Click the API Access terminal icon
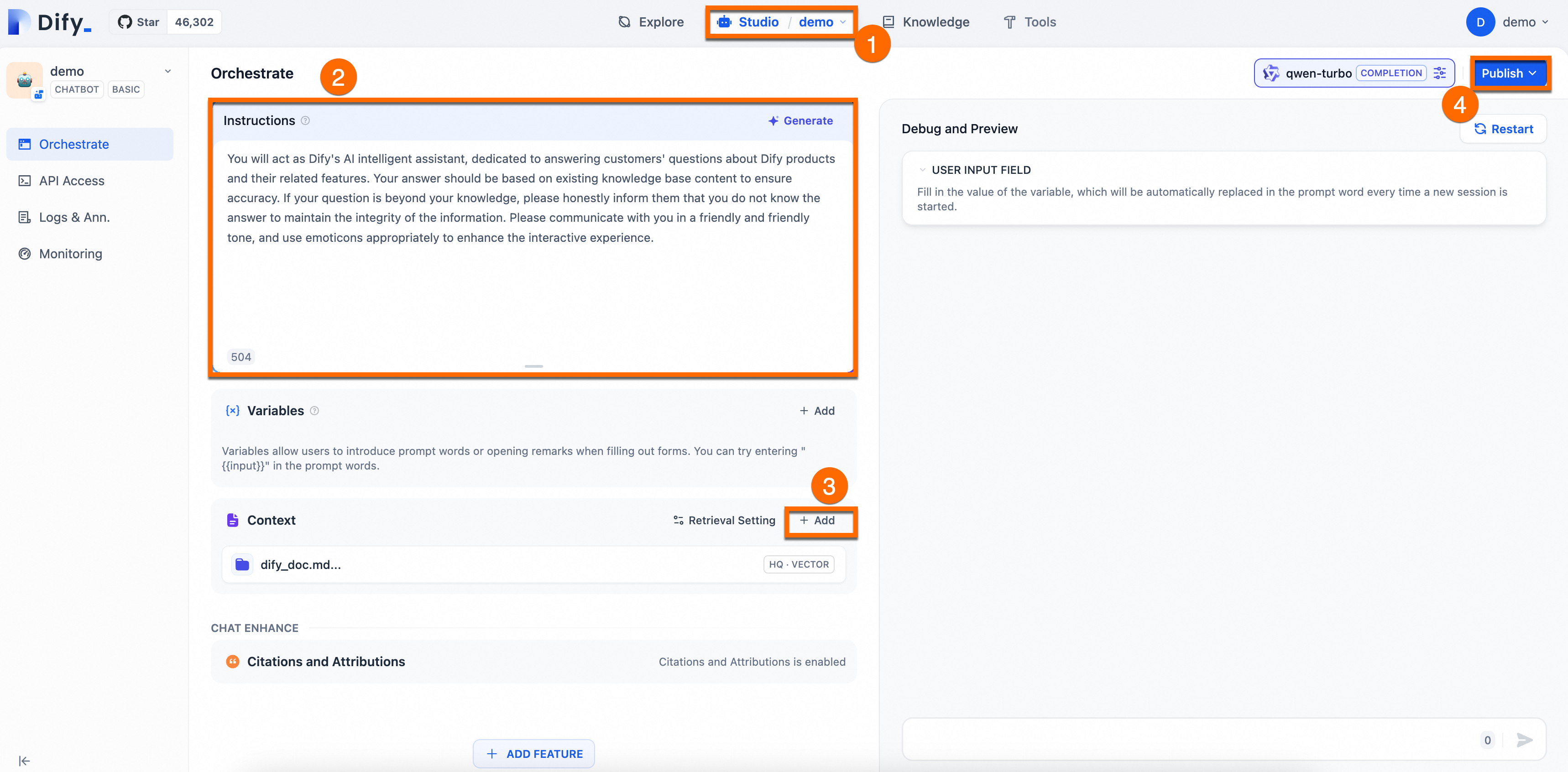Screen dimensions: 1568x772 [x=24, y=181]
